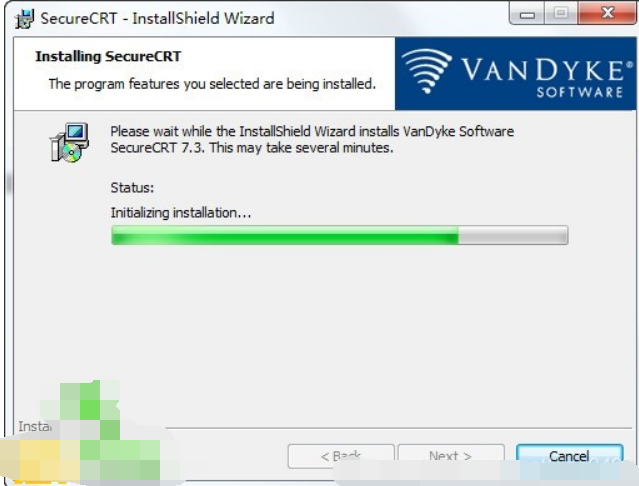Click the word SOFTWARE in the blue banner
The height and width of the screenshot is (486, 639).
click(x=580, y=92)
